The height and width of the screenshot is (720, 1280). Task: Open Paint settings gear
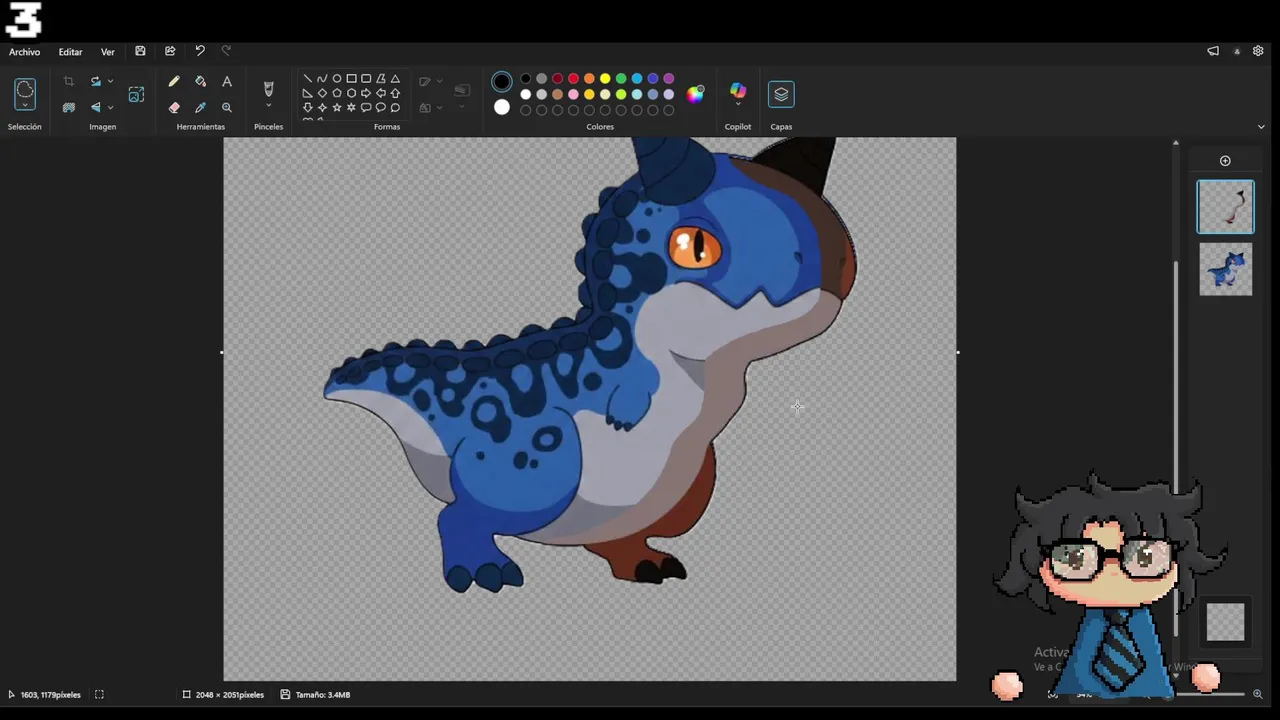[1258, 51]
